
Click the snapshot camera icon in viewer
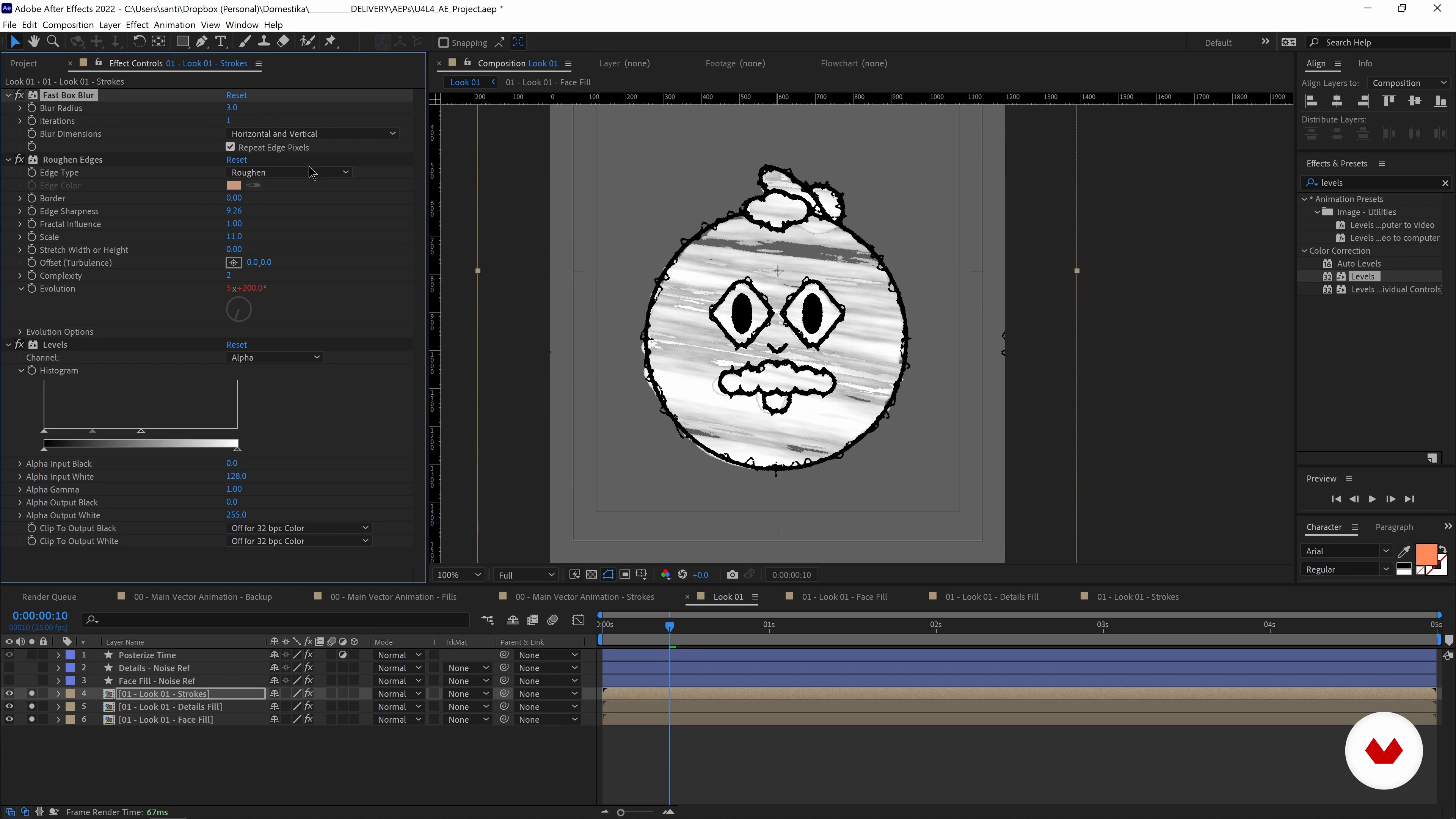pos(733,575)
